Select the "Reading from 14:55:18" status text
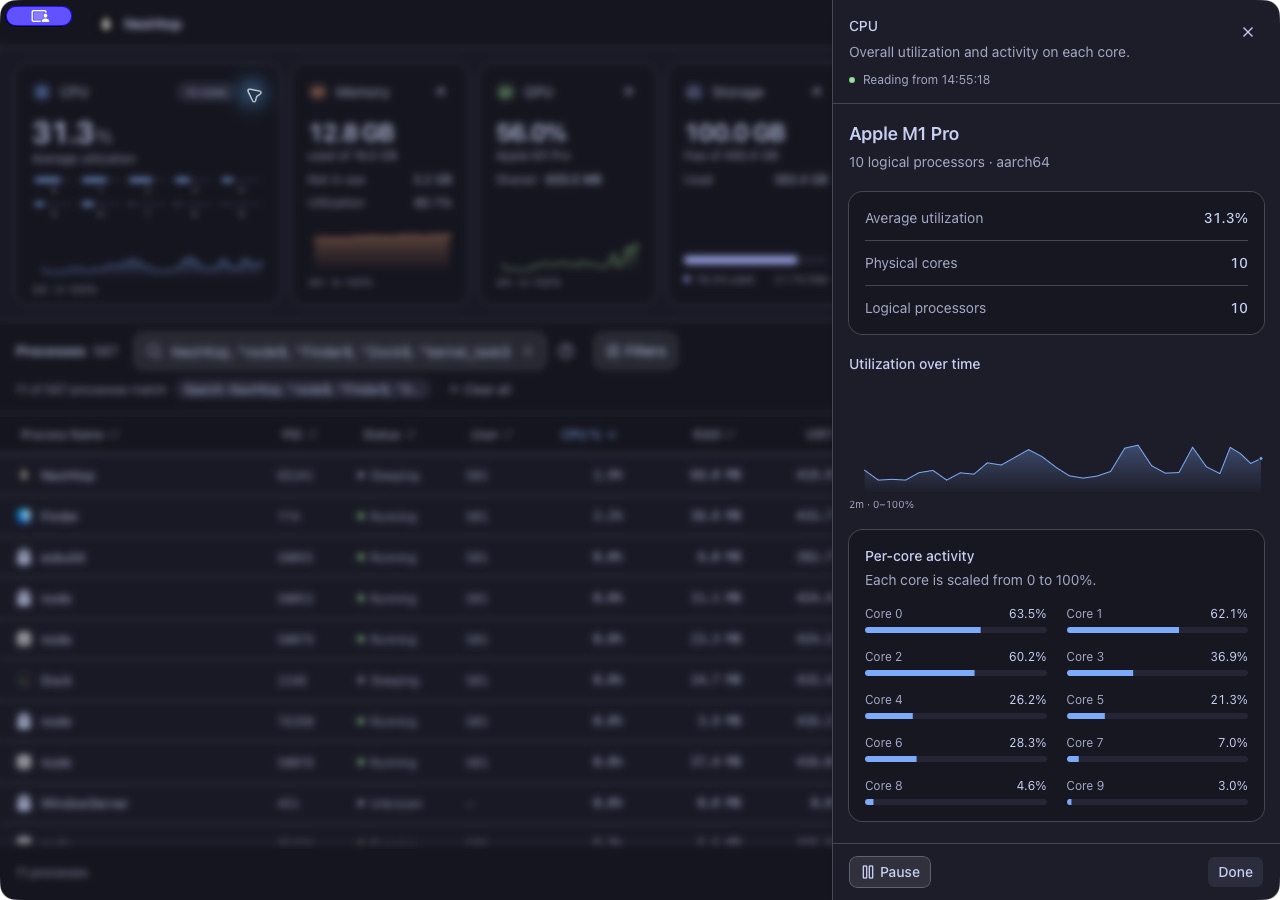Image resolution: width=1280 pixels, height=900 pixels. 926,80
